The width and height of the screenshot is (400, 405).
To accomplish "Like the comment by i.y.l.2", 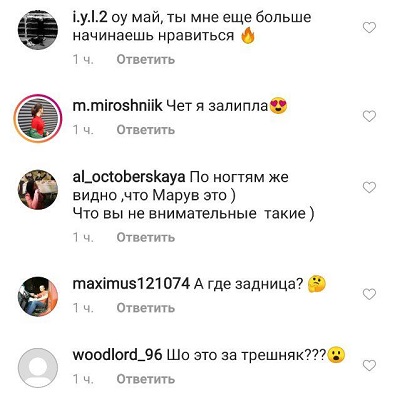I will pyautogui.click(x=369, y=27).
